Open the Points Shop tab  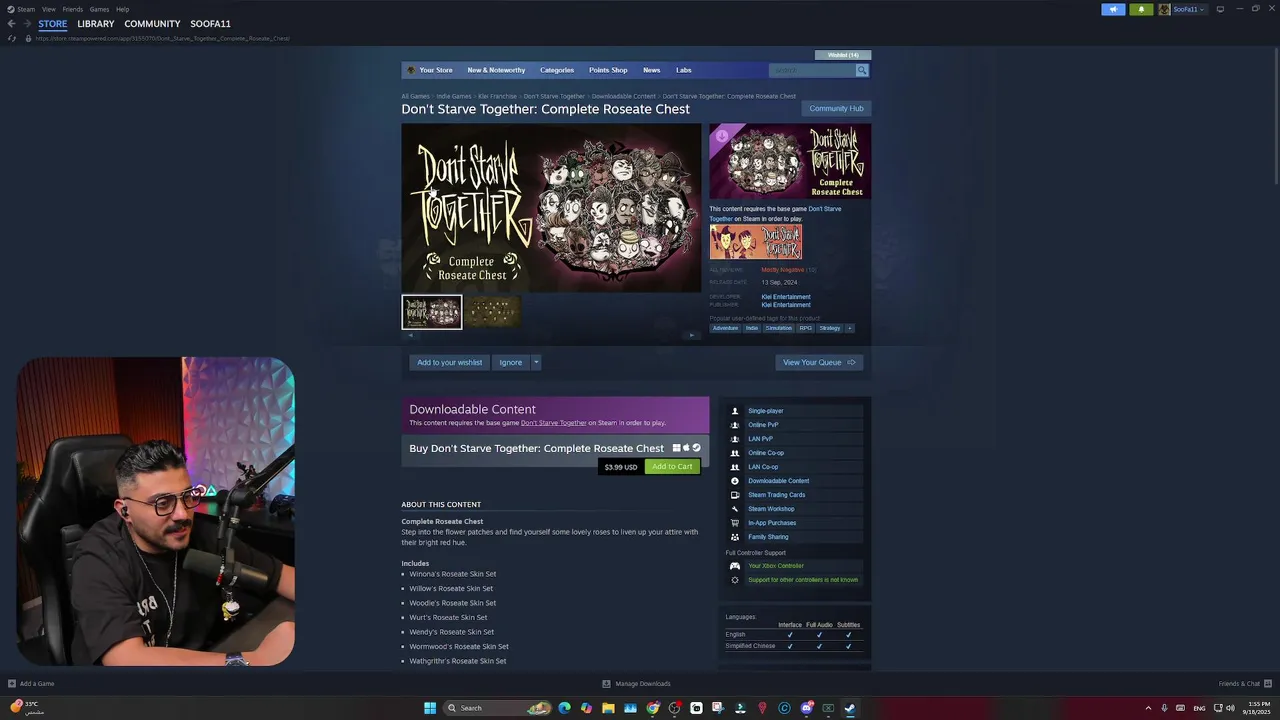608,70
